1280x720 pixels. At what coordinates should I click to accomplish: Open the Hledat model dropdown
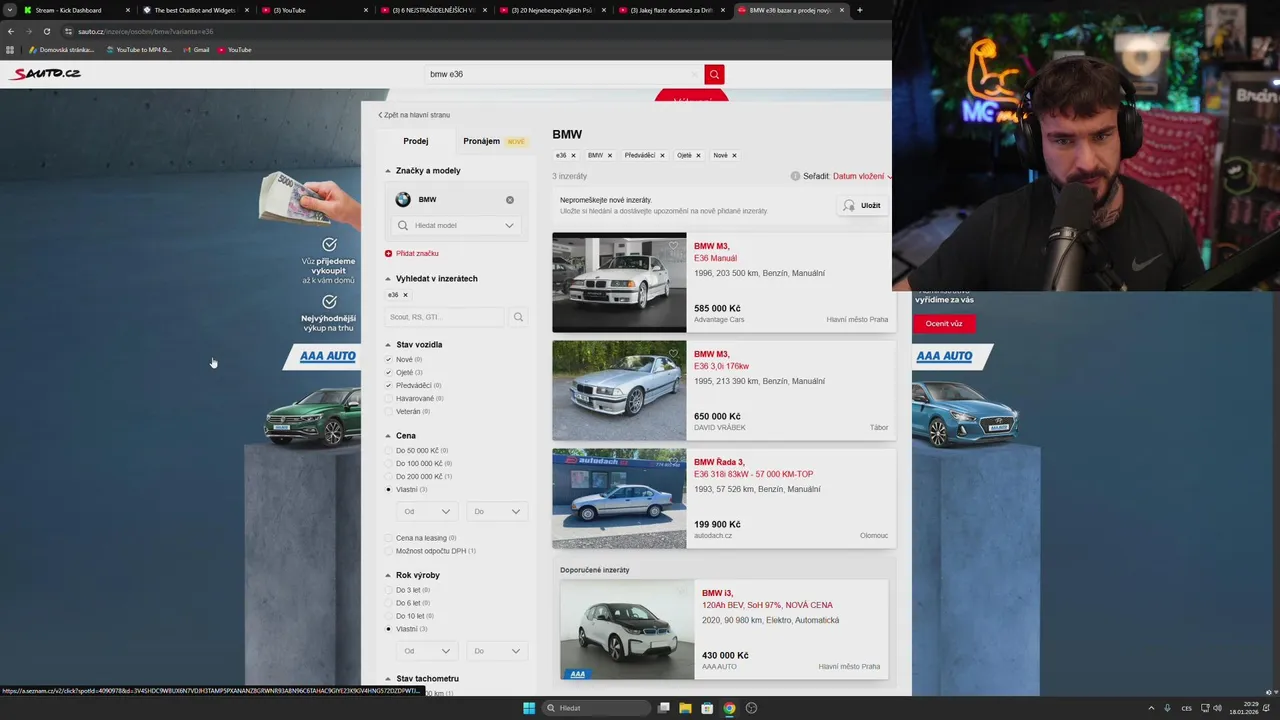tap(457, 225)
